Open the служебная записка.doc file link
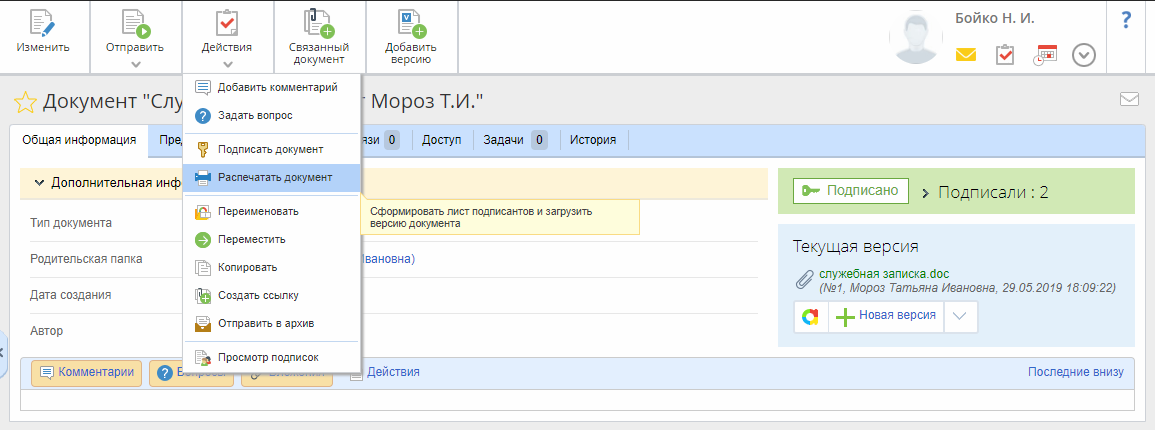The width and height of the screenshot is (1155, 430). click(x=883, y=274)
